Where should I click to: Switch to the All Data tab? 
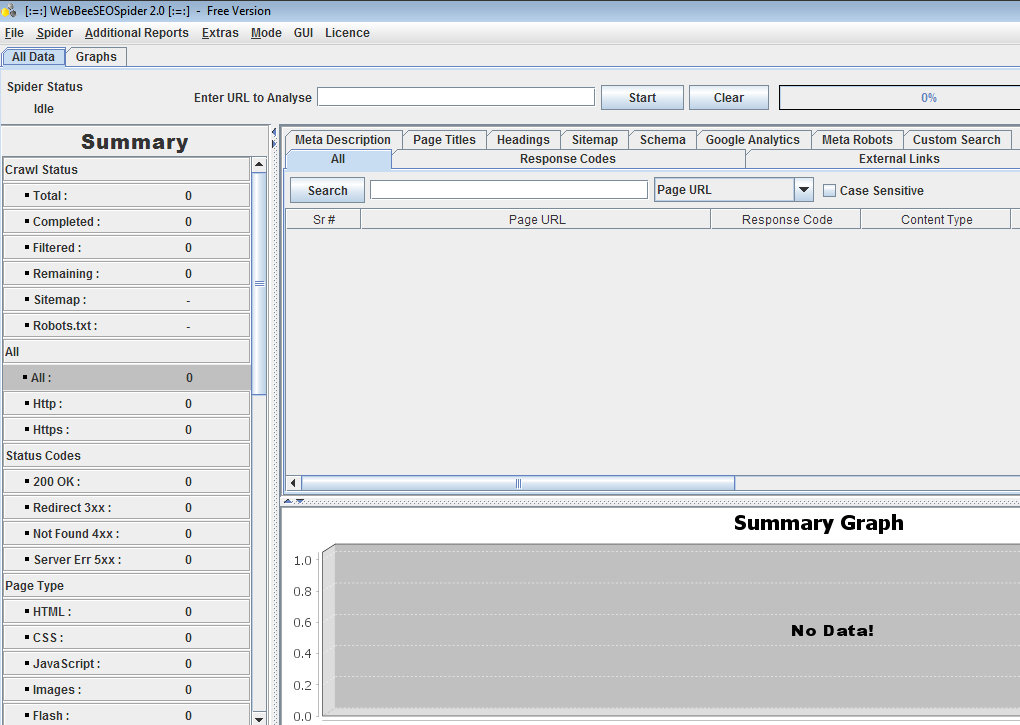[33, 57]
